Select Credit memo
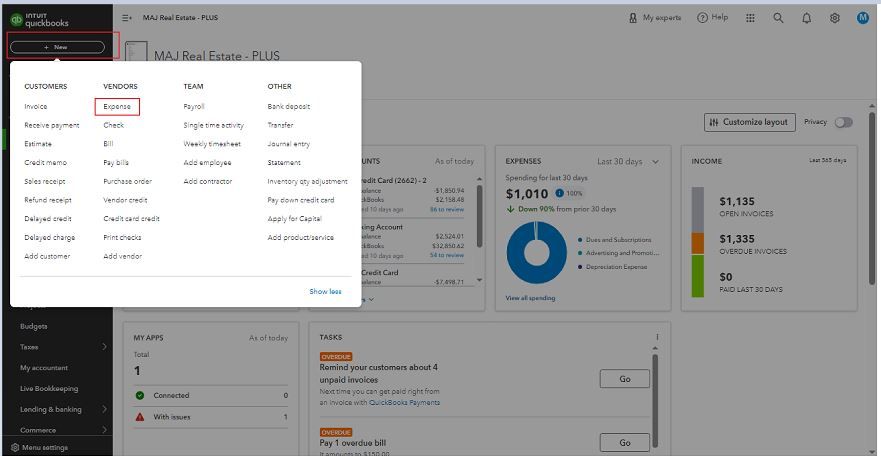 (46, 163)
